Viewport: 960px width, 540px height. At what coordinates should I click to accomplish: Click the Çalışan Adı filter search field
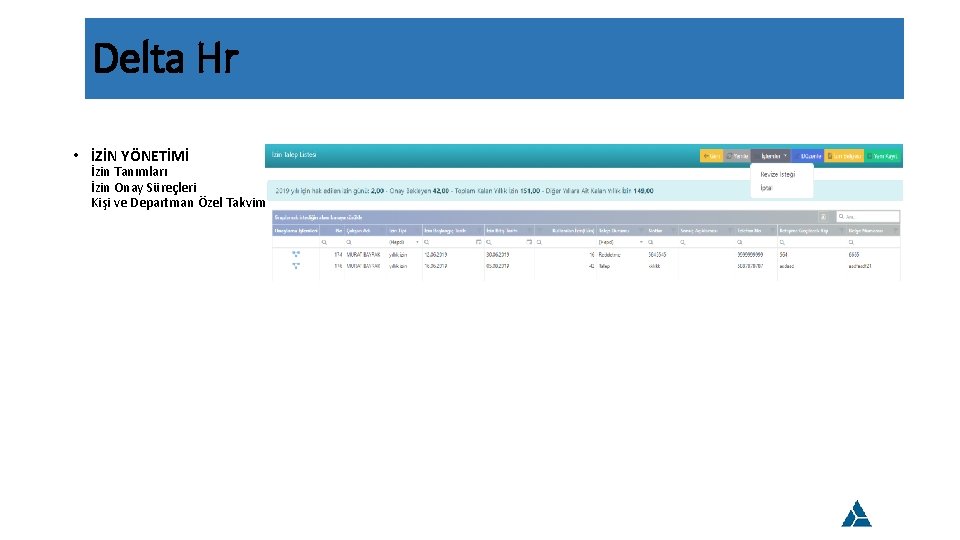click(366, 242)
